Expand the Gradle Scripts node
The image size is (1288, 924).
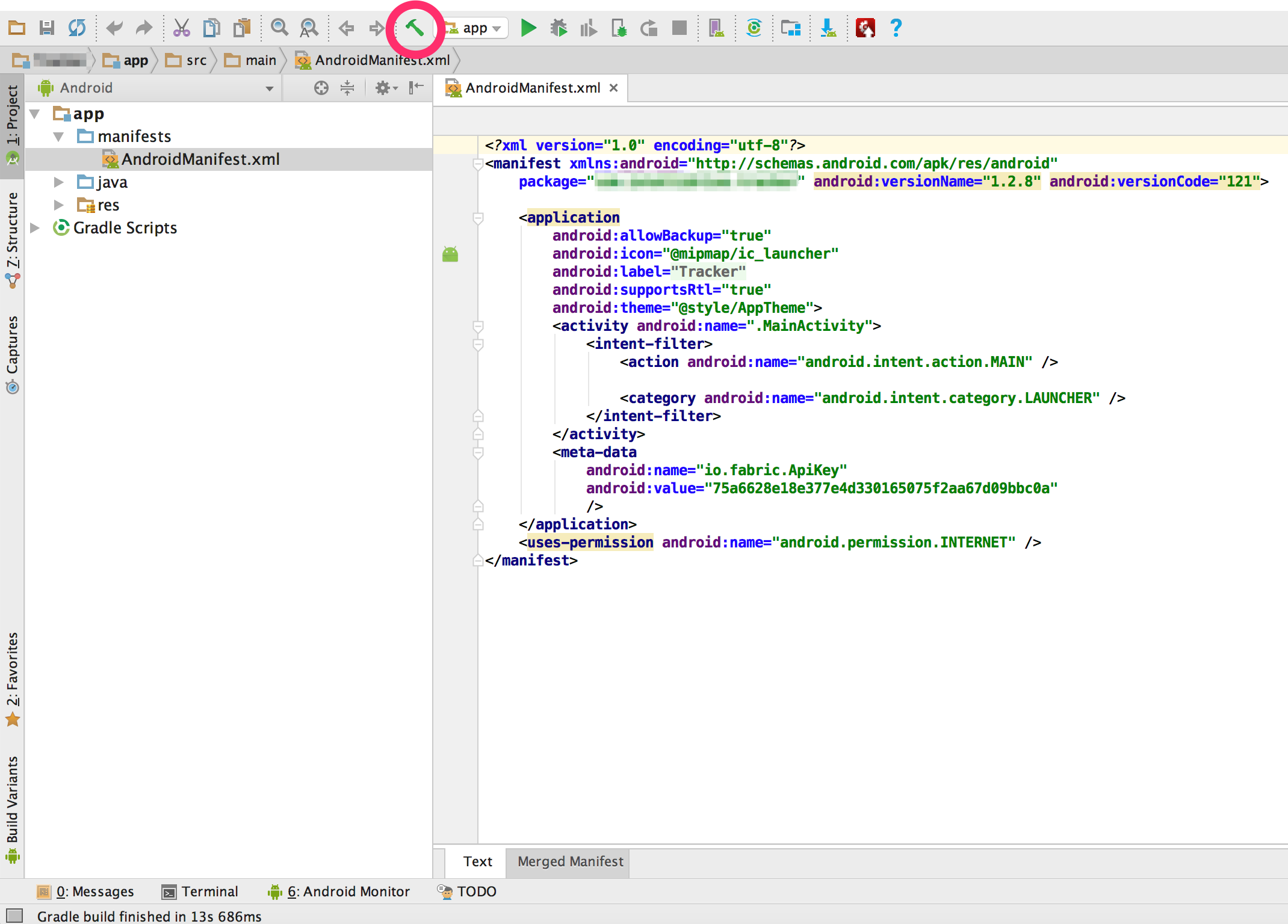36,228
